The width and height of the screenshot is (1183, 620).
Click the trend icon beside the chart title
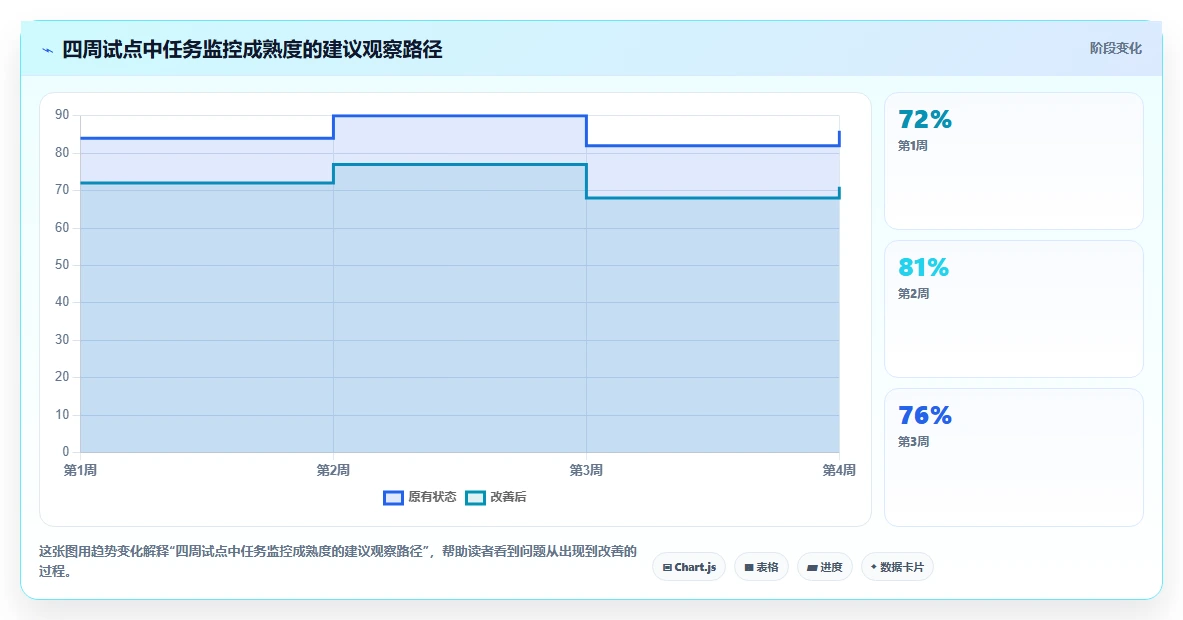pyautogui.click(x=48, y=51)
